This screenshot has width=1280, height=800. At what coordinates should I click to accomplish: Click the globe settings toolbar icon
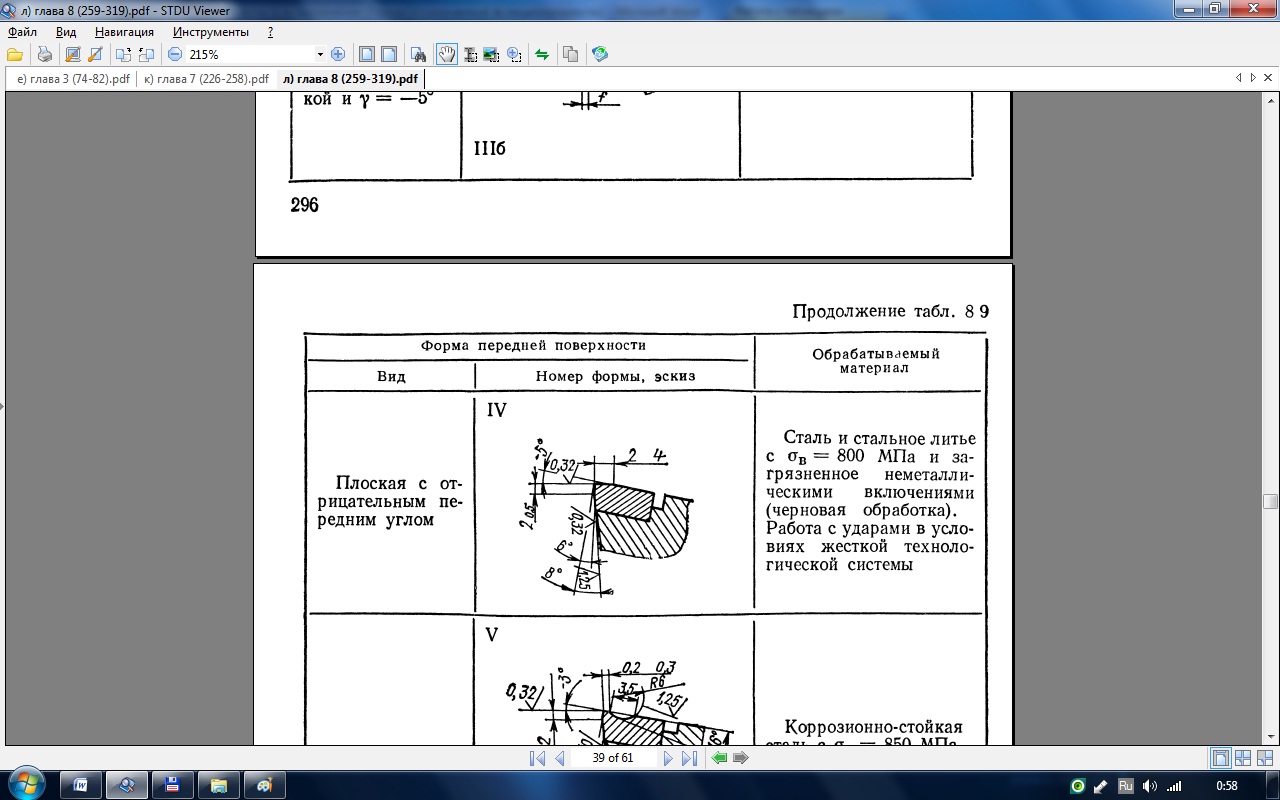600,54
